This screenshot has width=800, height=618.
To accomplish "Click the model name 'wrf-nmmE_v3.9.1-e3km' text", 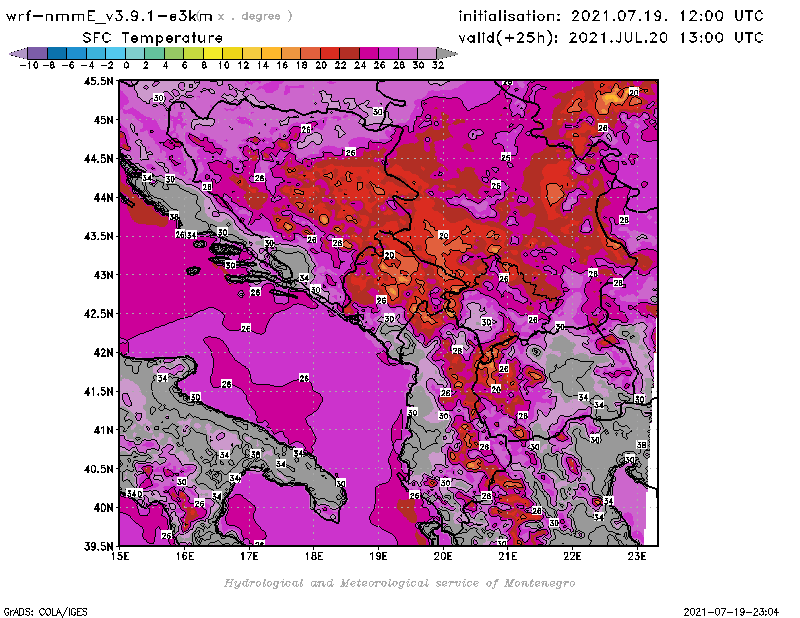I will point(109,16).
